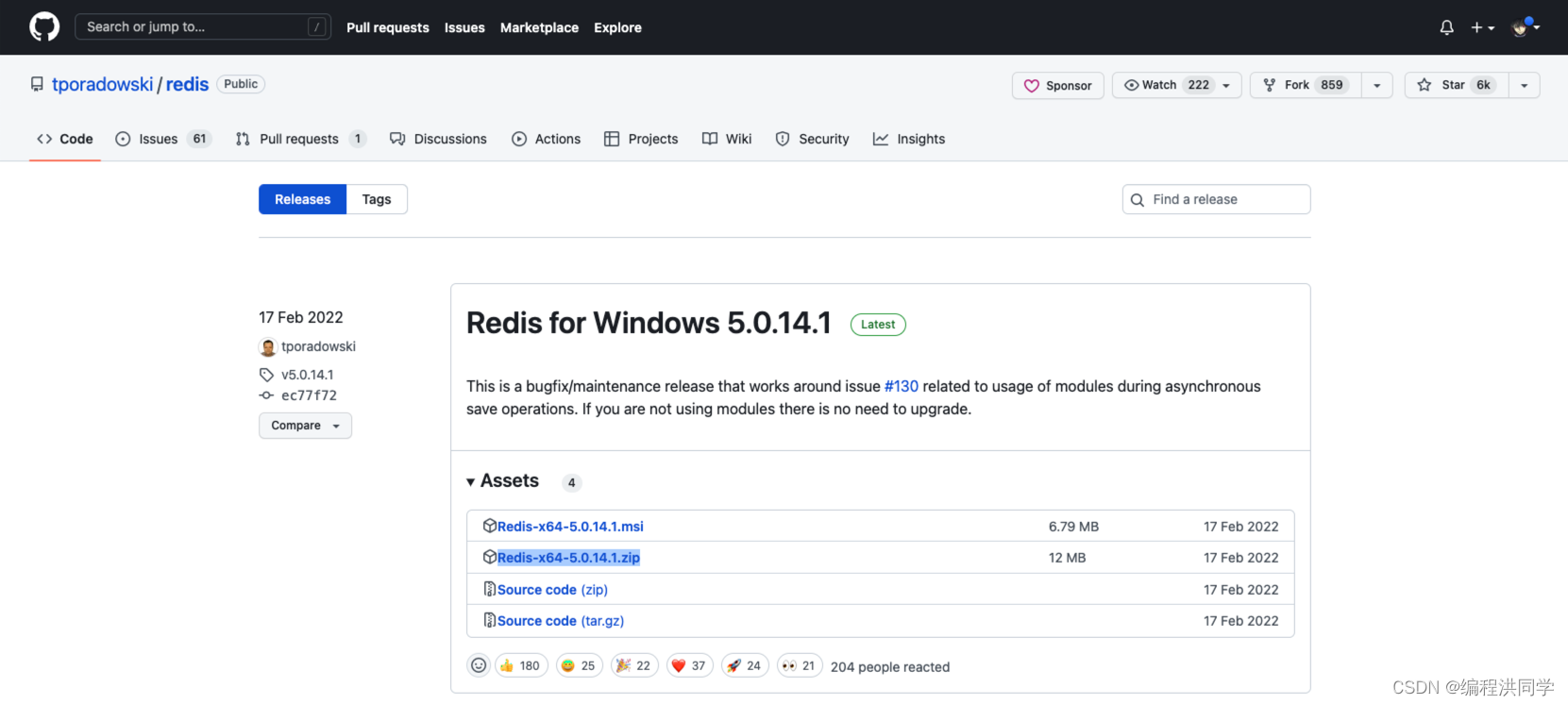Click the Sponsor heart button
The width and height of the screenshot is (1568, 705).
tap(1057, 85)
